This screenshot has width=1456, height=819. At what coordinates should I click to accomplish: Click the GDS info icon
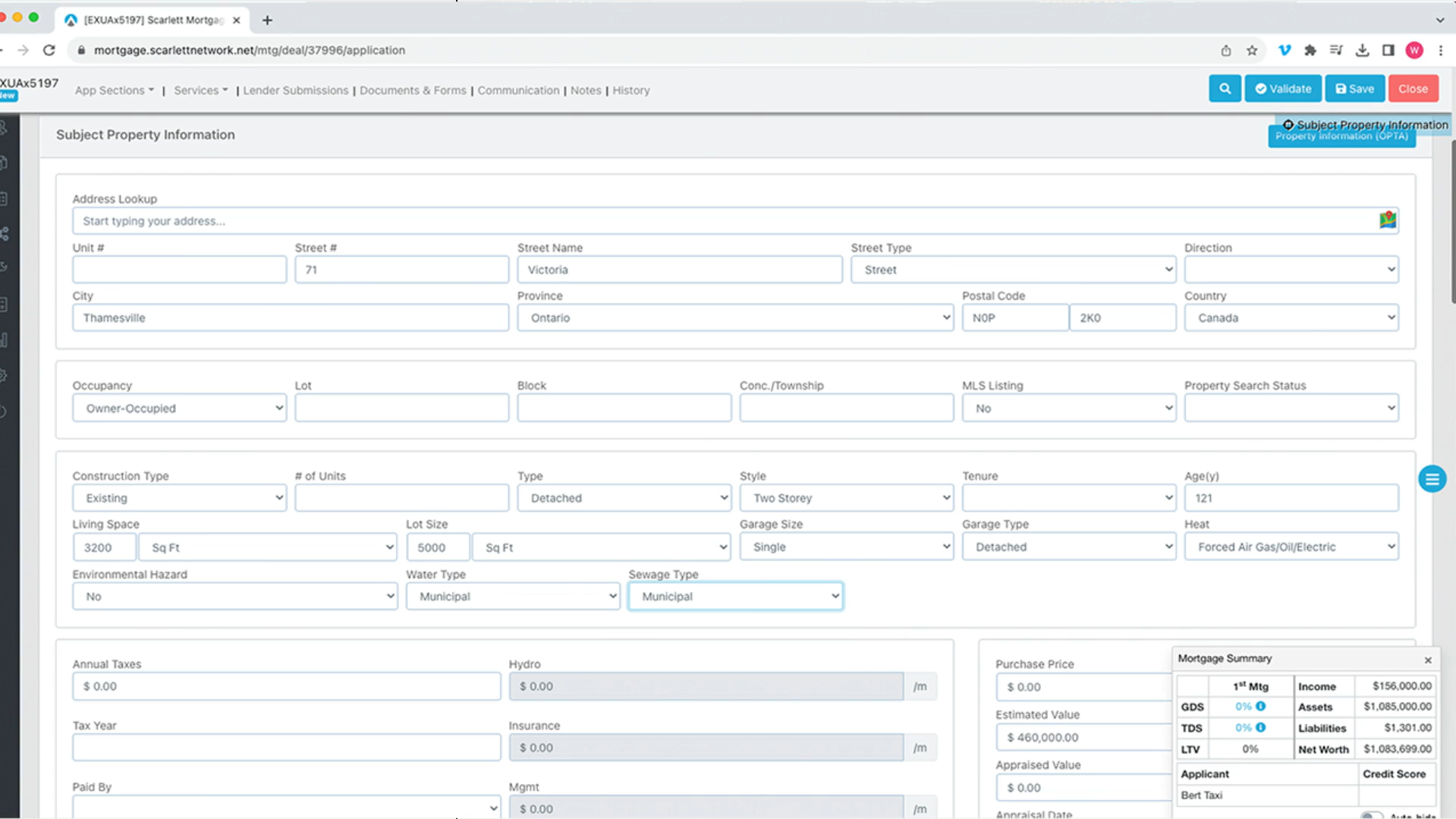[x=1260, y=706]
